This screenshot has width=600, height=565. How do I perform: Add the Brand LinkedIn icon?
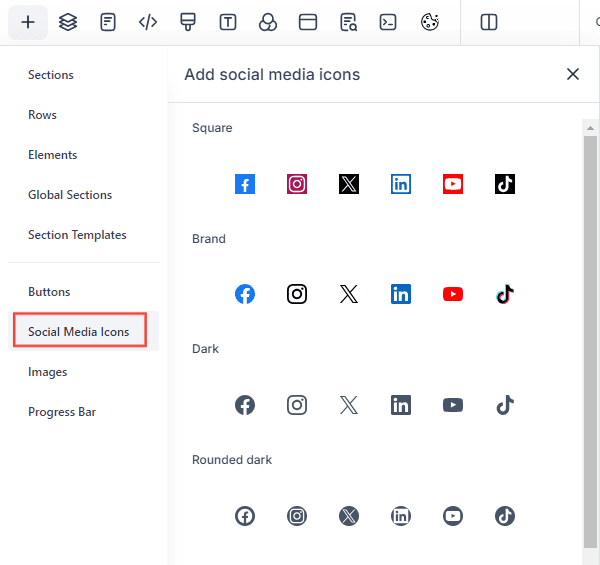(x=401, y=294)
